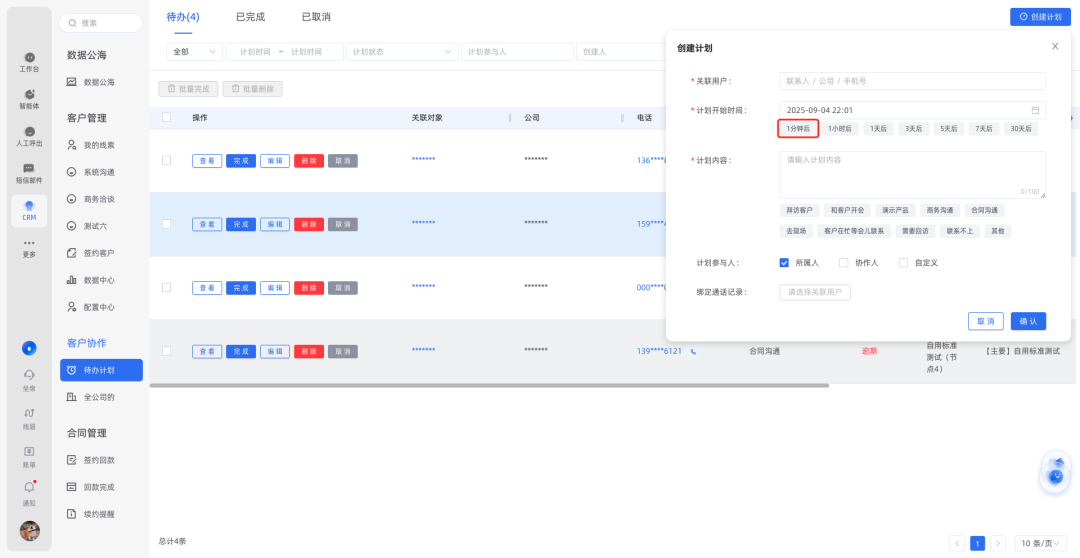
Task: Close the 创建计划 dialog with X icon
Action: (1055, 47)
